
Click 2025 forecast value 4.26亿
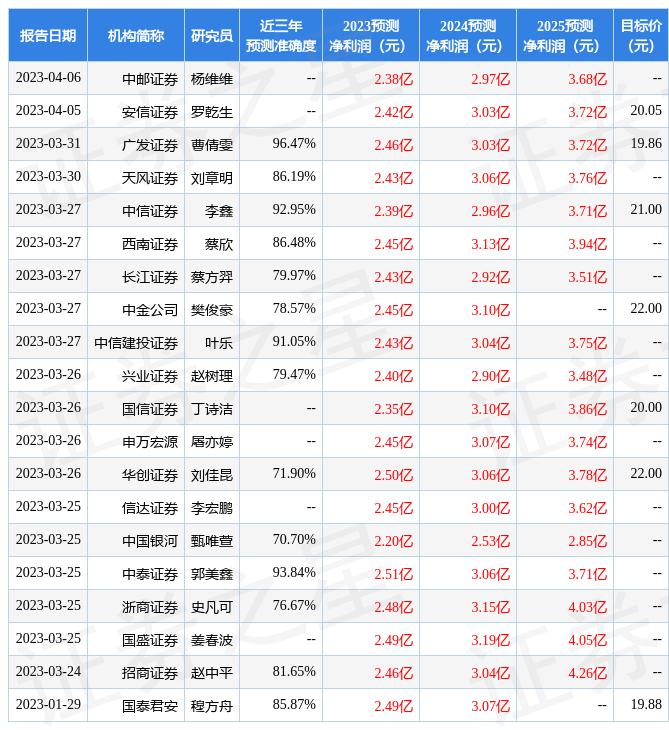tap(587, 673)
